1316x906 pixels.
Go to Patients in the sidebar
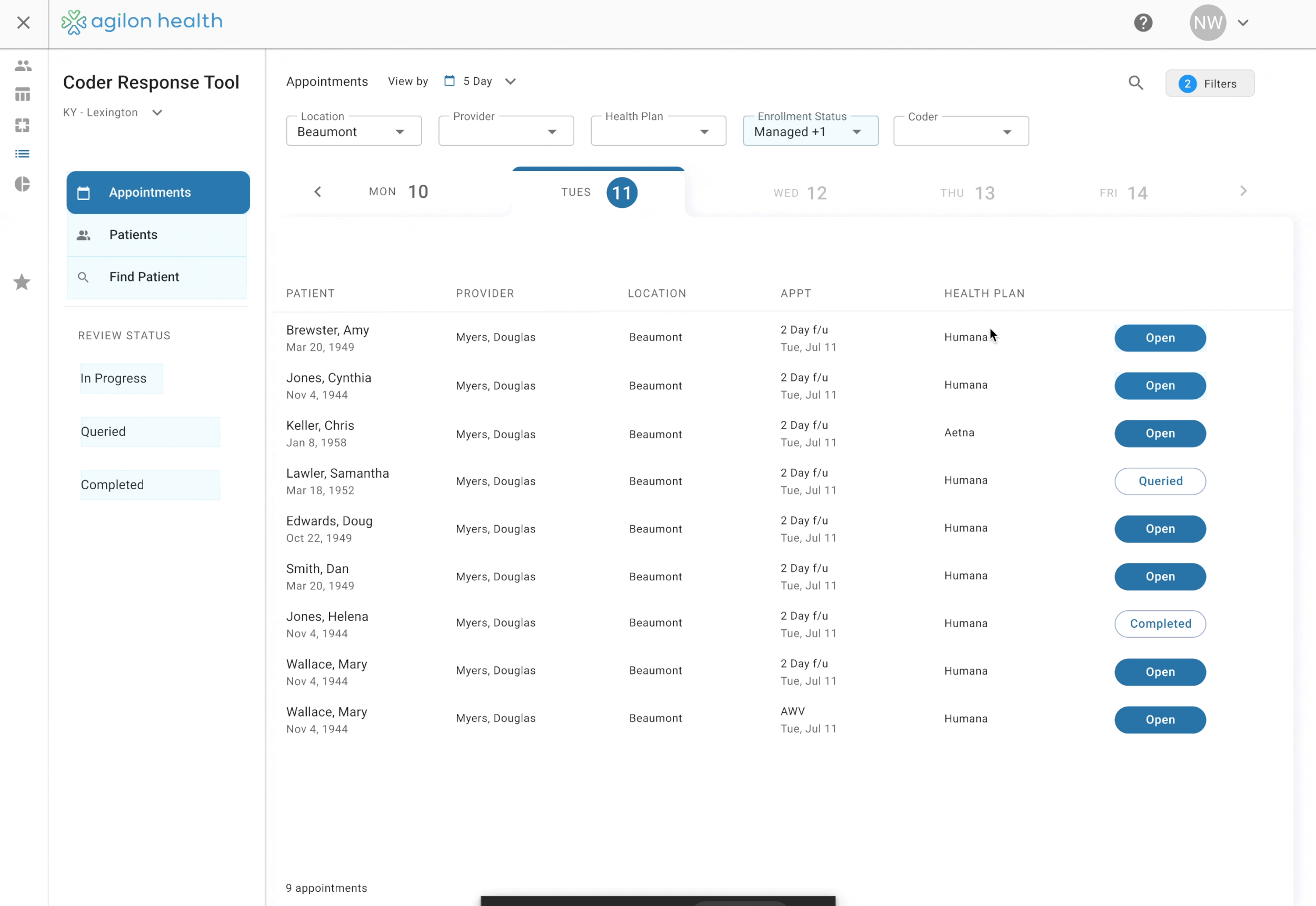[x=157, y=235]
